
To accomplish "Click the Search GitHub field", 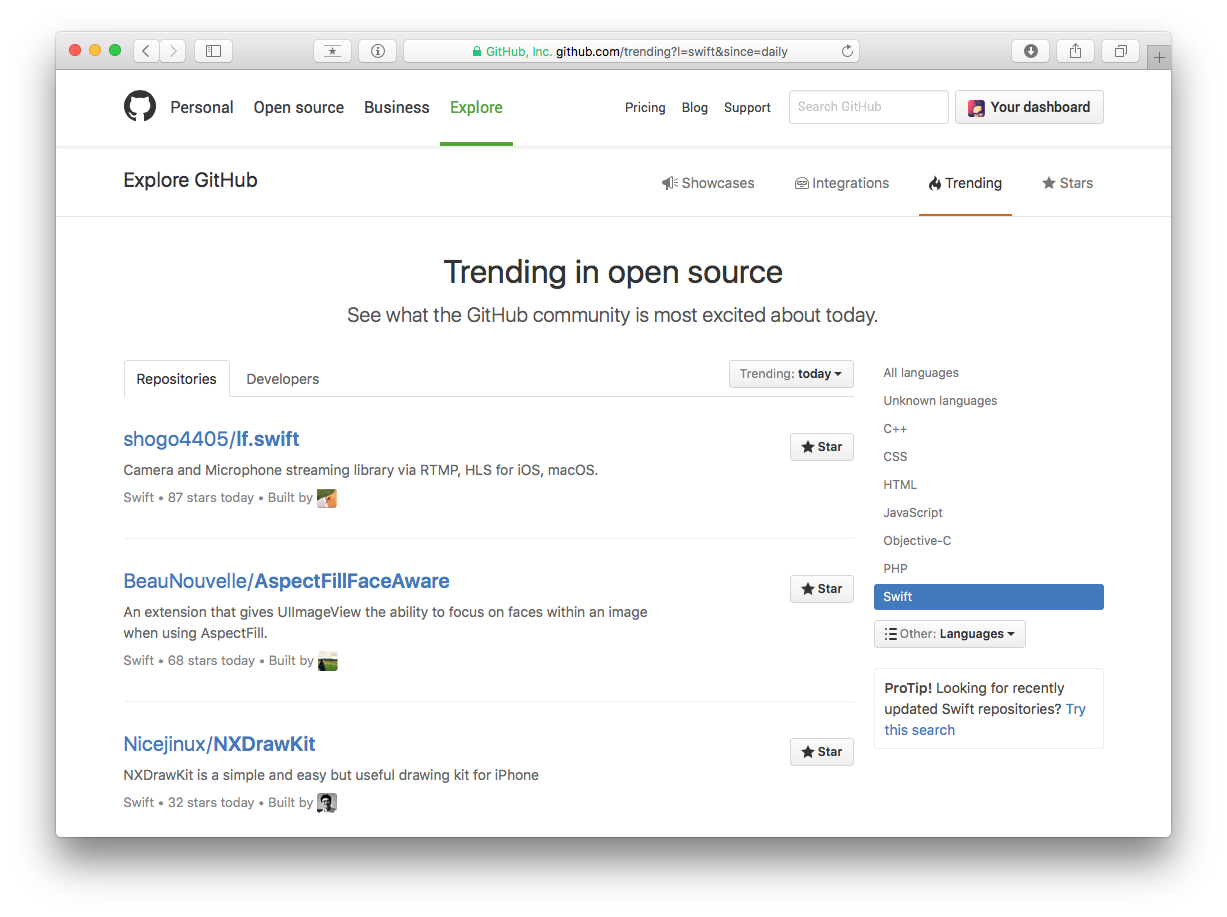I will 867,107.
